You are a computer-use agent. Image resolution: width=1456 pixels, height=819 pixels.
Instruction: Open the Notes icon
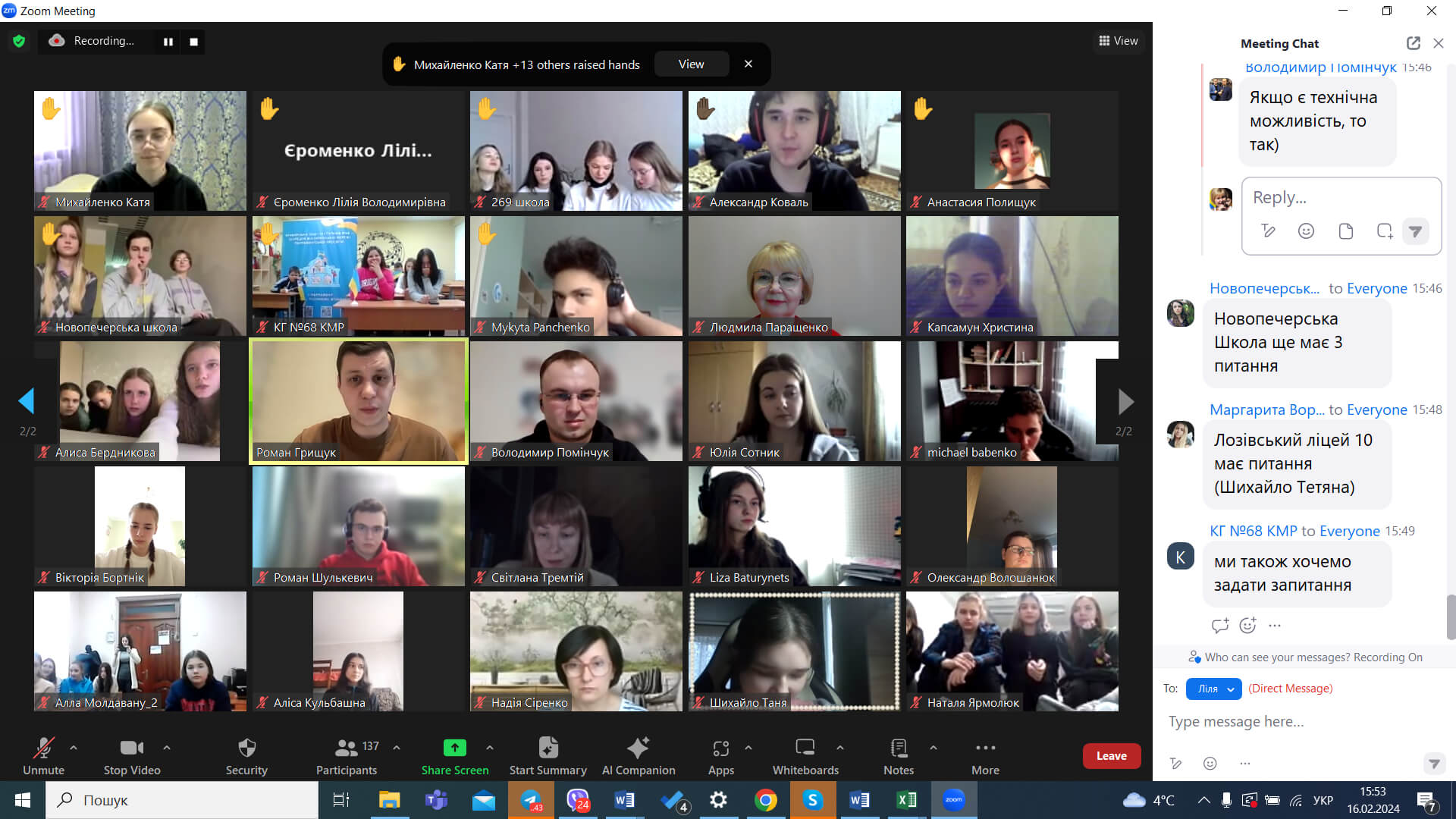tap(899, 748)
